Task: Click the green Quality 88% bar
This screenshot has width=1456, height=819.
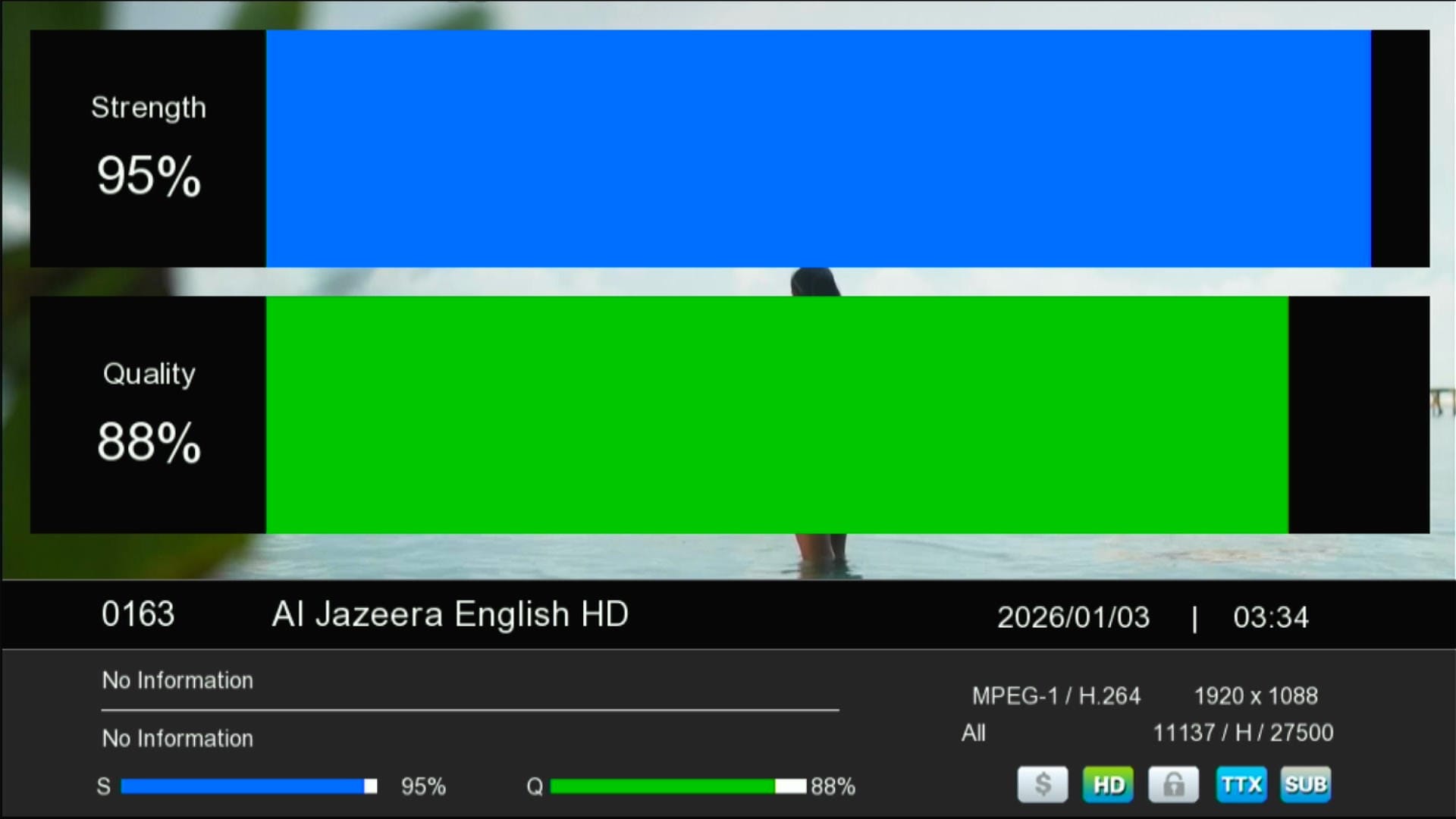Action: click(776, 416)
